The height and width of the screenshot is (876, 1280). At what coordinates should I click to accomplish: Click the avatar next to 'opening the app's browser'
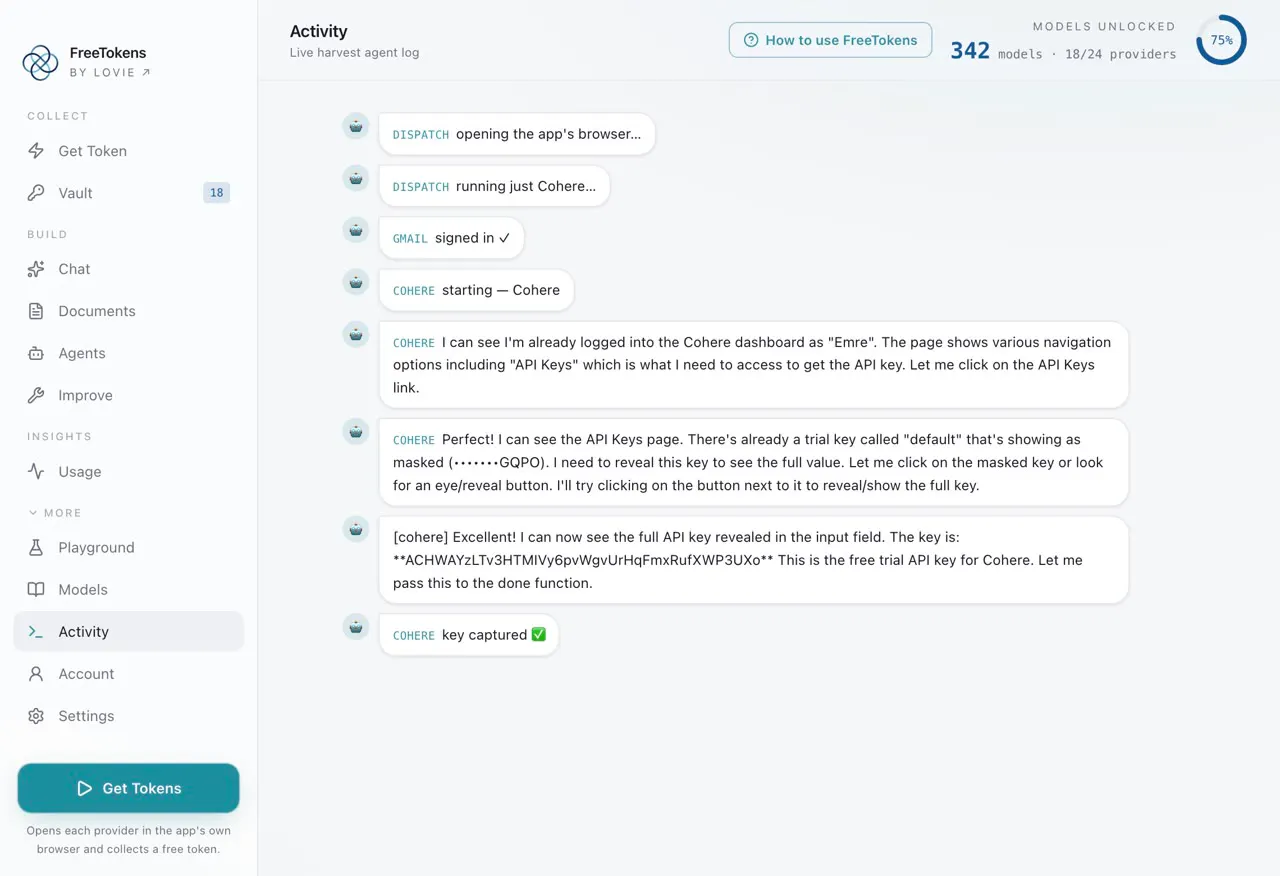point(356,126)
